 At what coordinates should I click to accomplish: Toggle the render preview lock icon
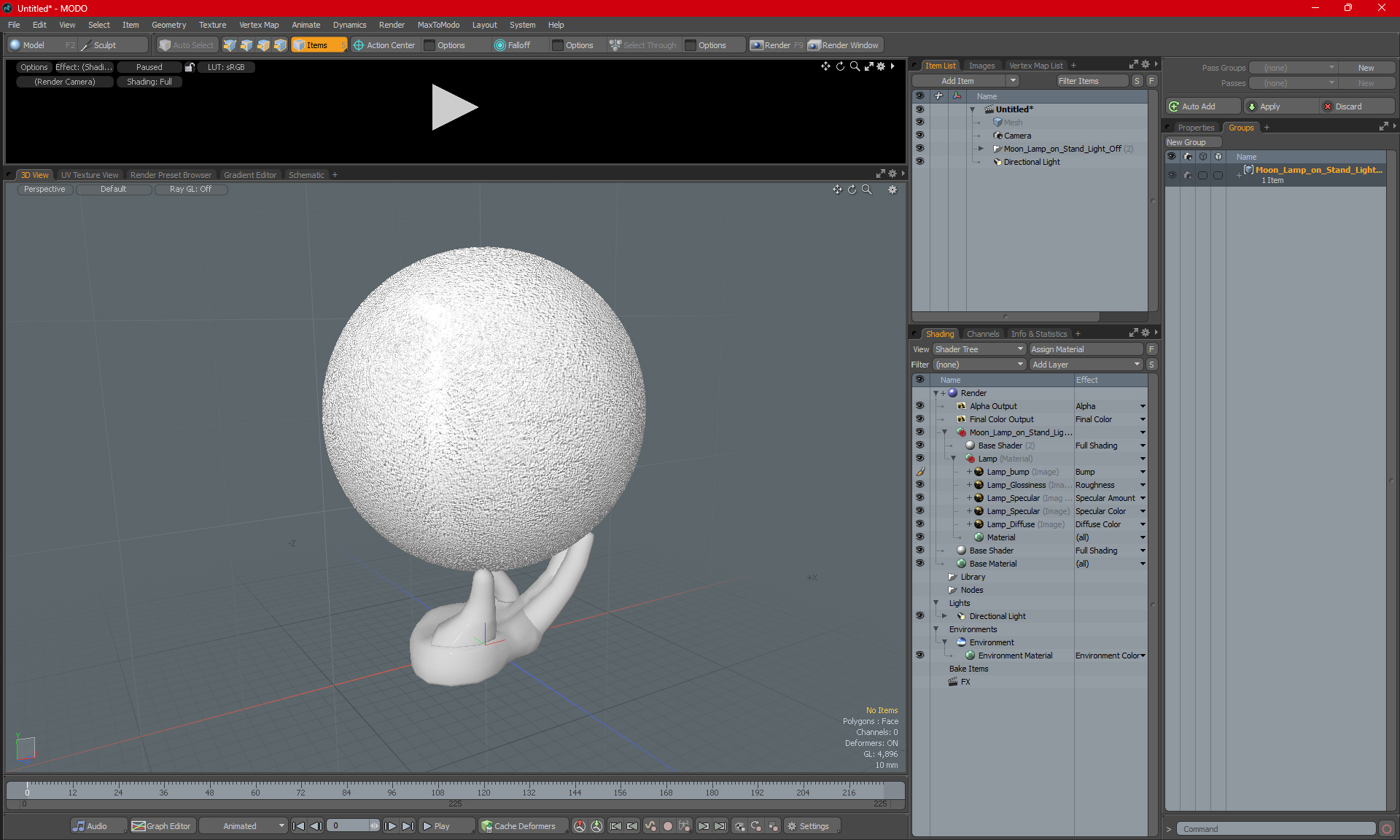coord(190,67)
